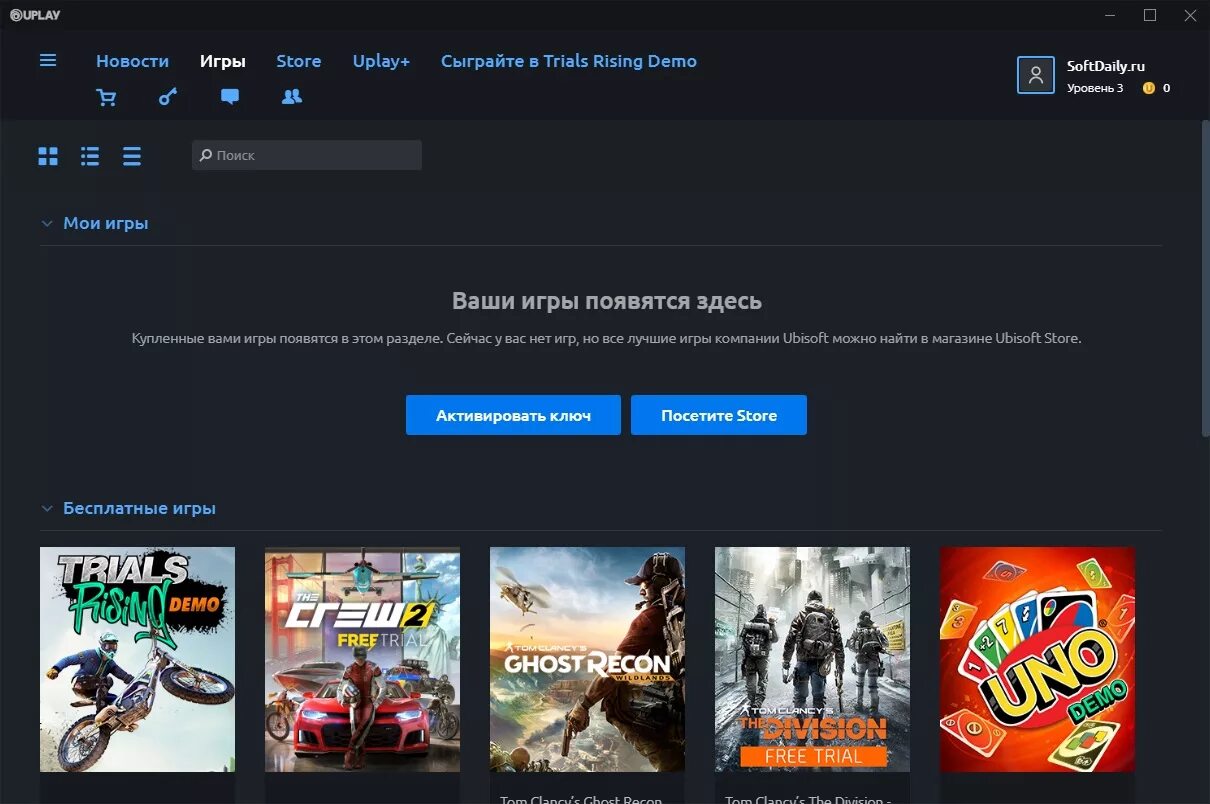The image size is (1210, 804).
Task: Click the key activation icon
Action: point(168,97)
